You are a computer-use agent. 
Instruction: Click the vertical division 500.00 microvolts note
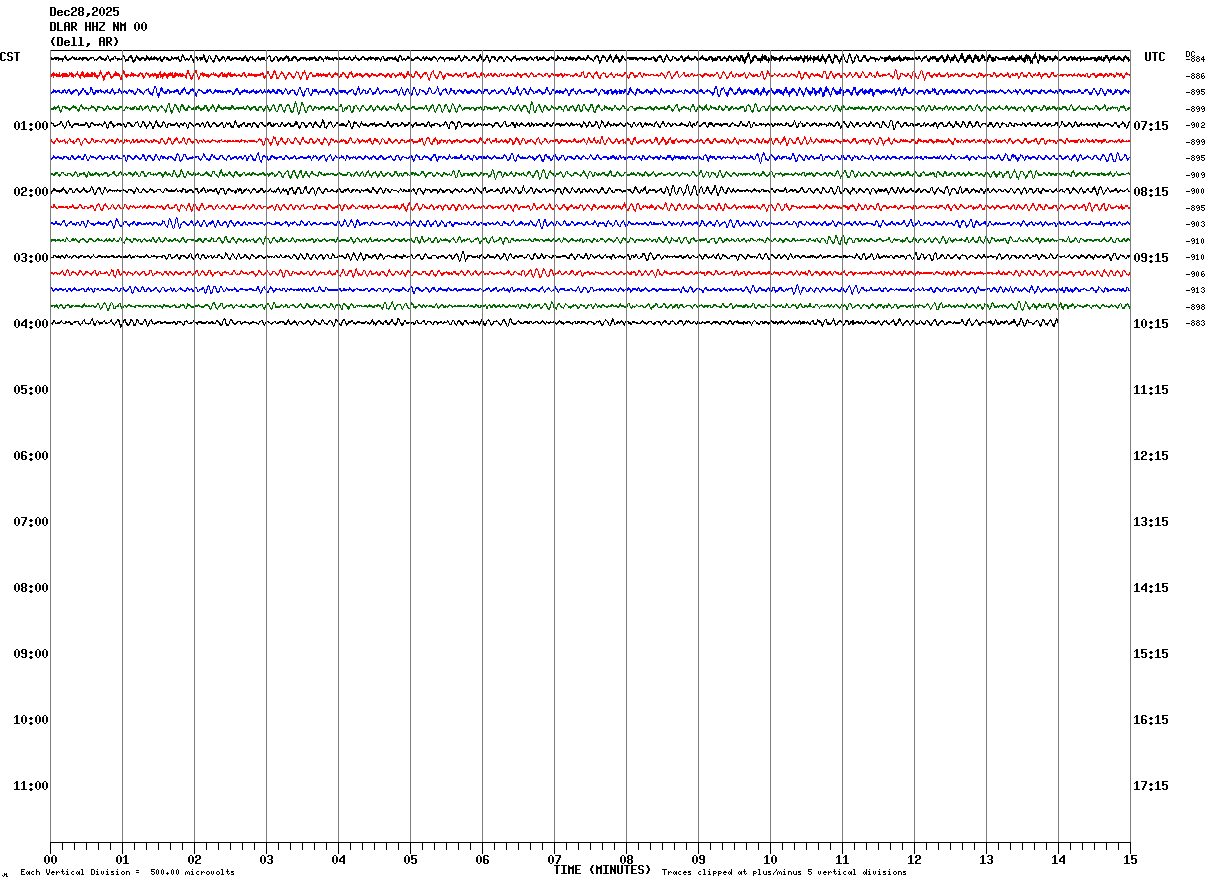pos(128,873)
